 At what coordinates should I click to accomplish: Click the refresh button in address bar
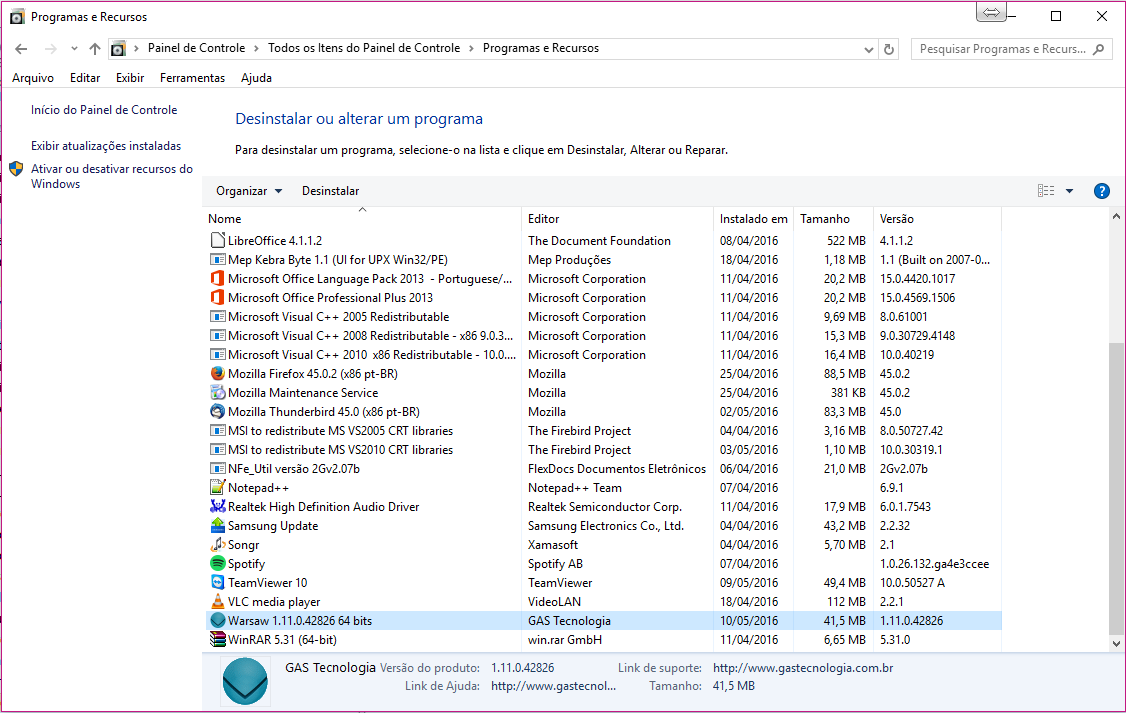(x=889, y=49)
